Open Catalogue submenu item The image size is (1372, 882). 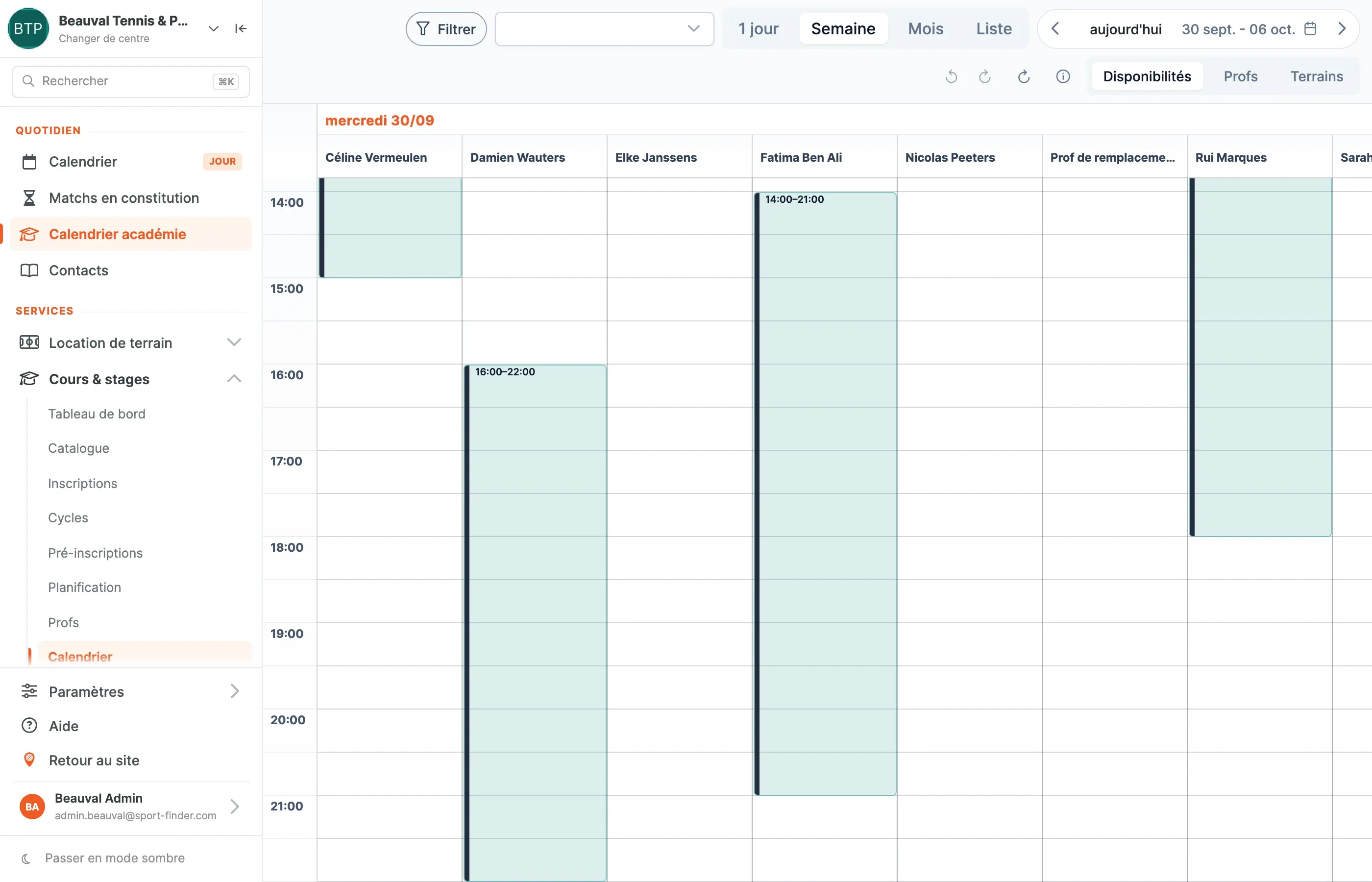[78, 448]
